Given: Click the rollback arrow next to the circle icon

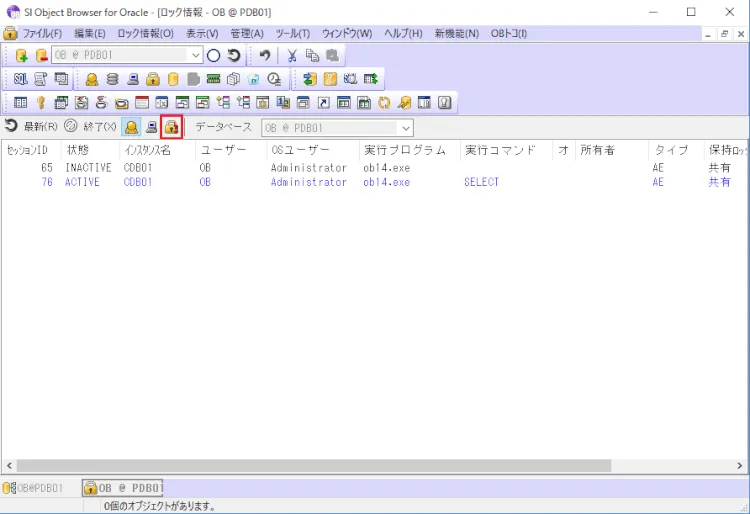Looking at the screenshot, I should tap(233, 55).
